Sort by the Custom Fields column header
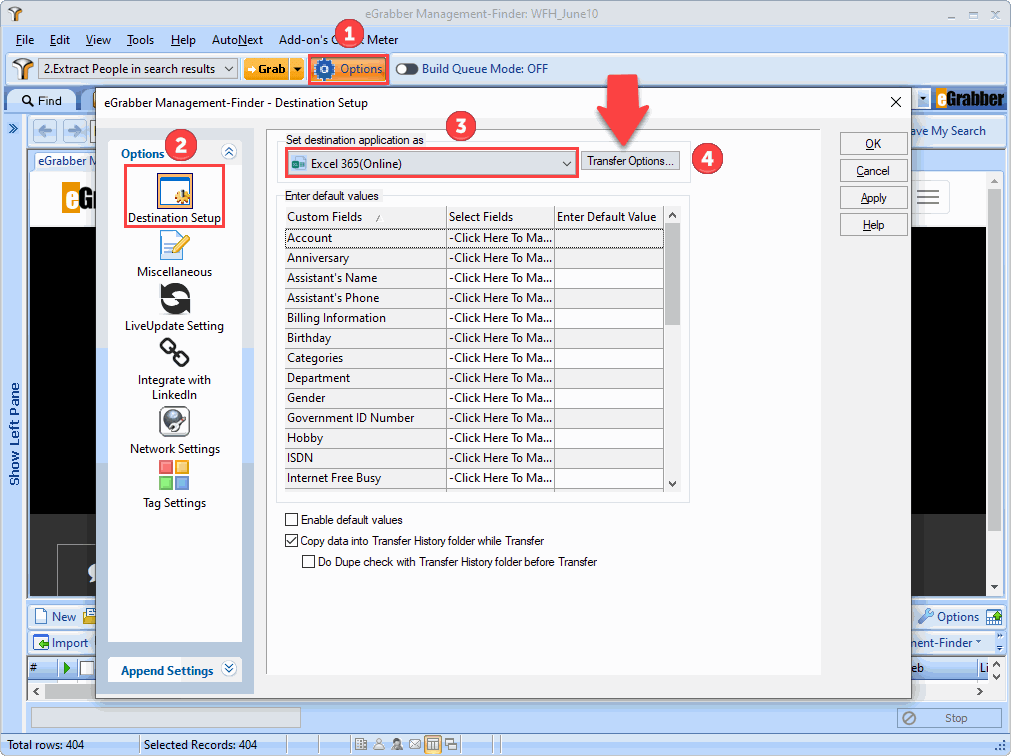This screenshot has width=1011, height=756. [x=366, y=217]
